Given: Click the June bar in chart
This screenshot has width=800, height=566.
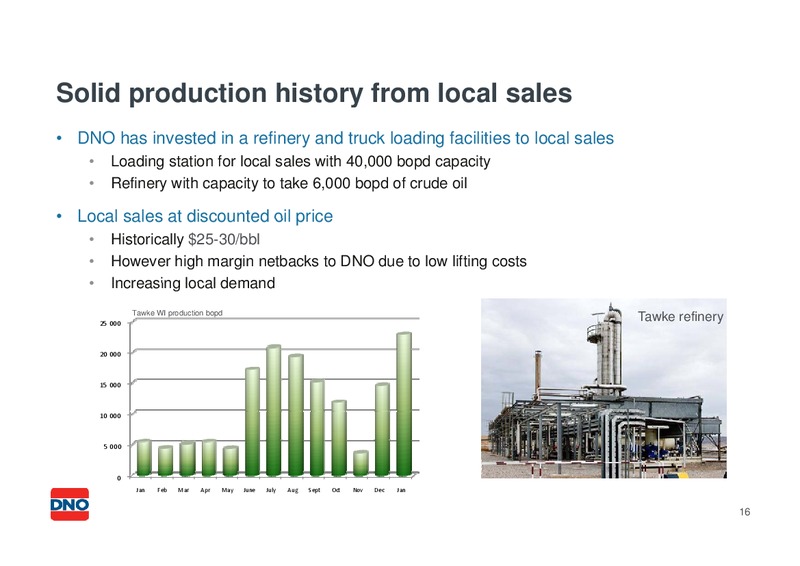Looking at the screenshot, I should 253,422.
